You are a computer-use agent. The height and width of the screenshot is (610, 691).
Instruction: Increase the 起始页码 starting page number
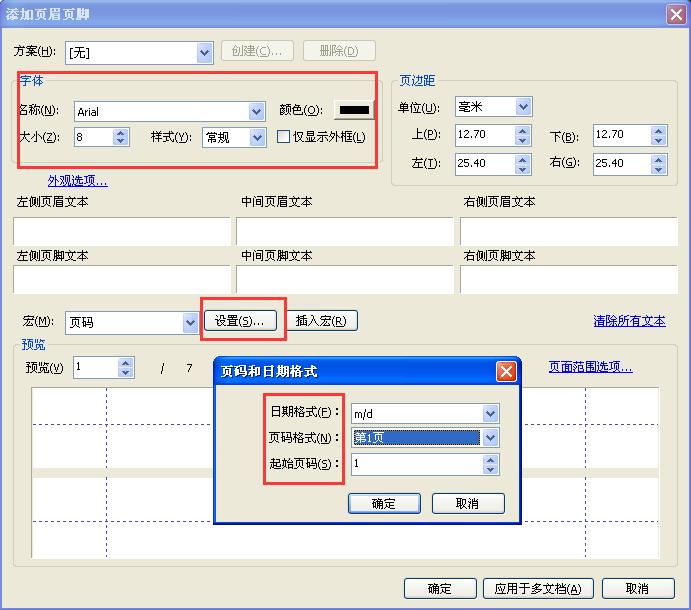(490, 460)
